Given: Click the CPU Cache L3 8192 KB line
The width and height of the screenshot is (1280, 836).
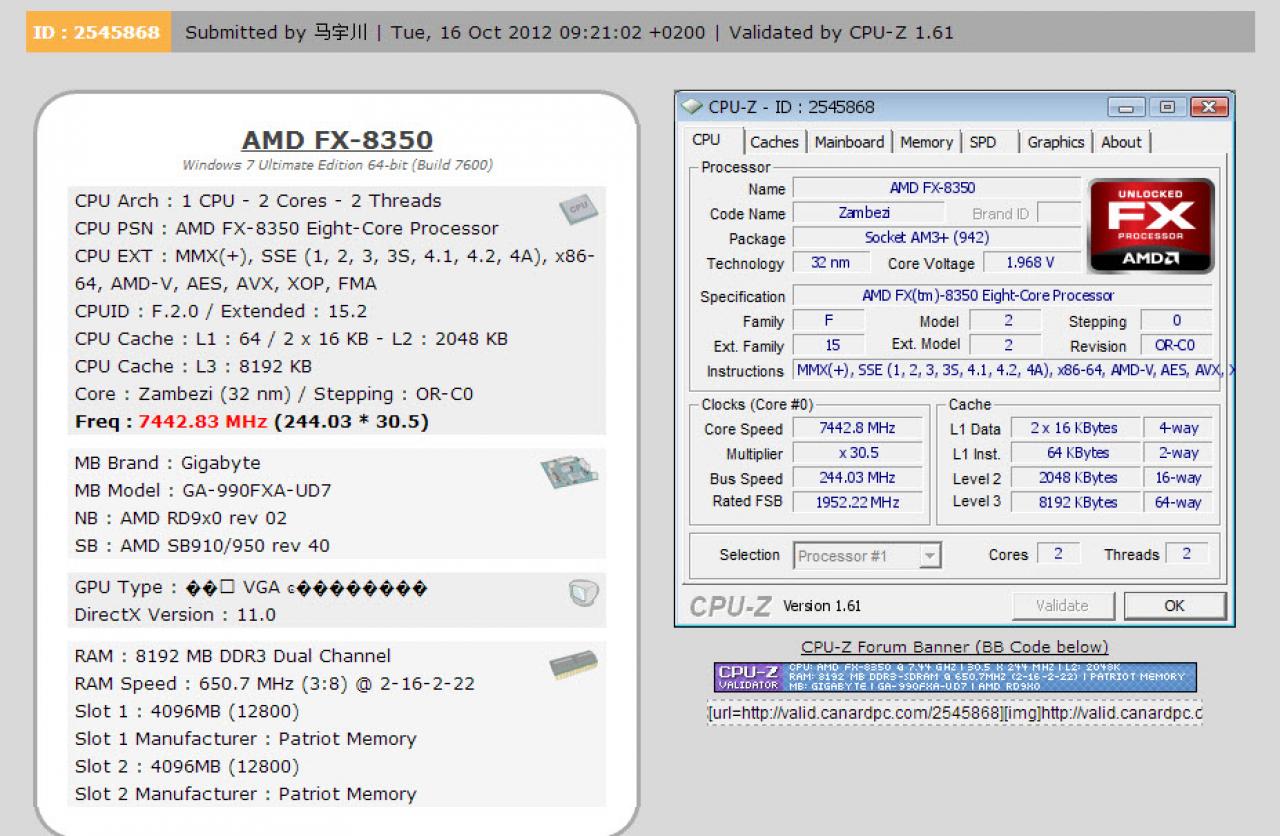Looking at the screenshot, I should (x=193, y=366).
